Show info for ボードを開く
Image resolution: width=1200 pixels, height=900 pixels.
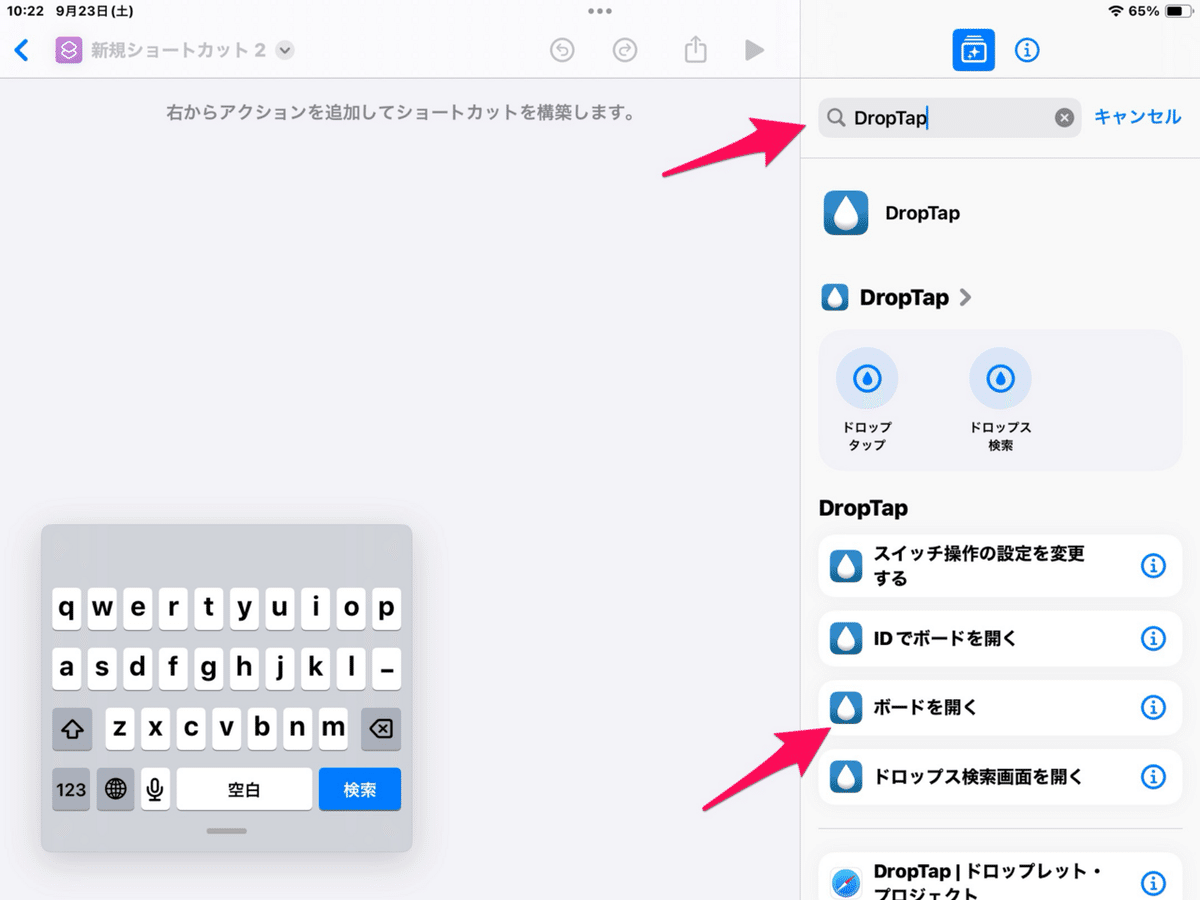click(1153, 708)
